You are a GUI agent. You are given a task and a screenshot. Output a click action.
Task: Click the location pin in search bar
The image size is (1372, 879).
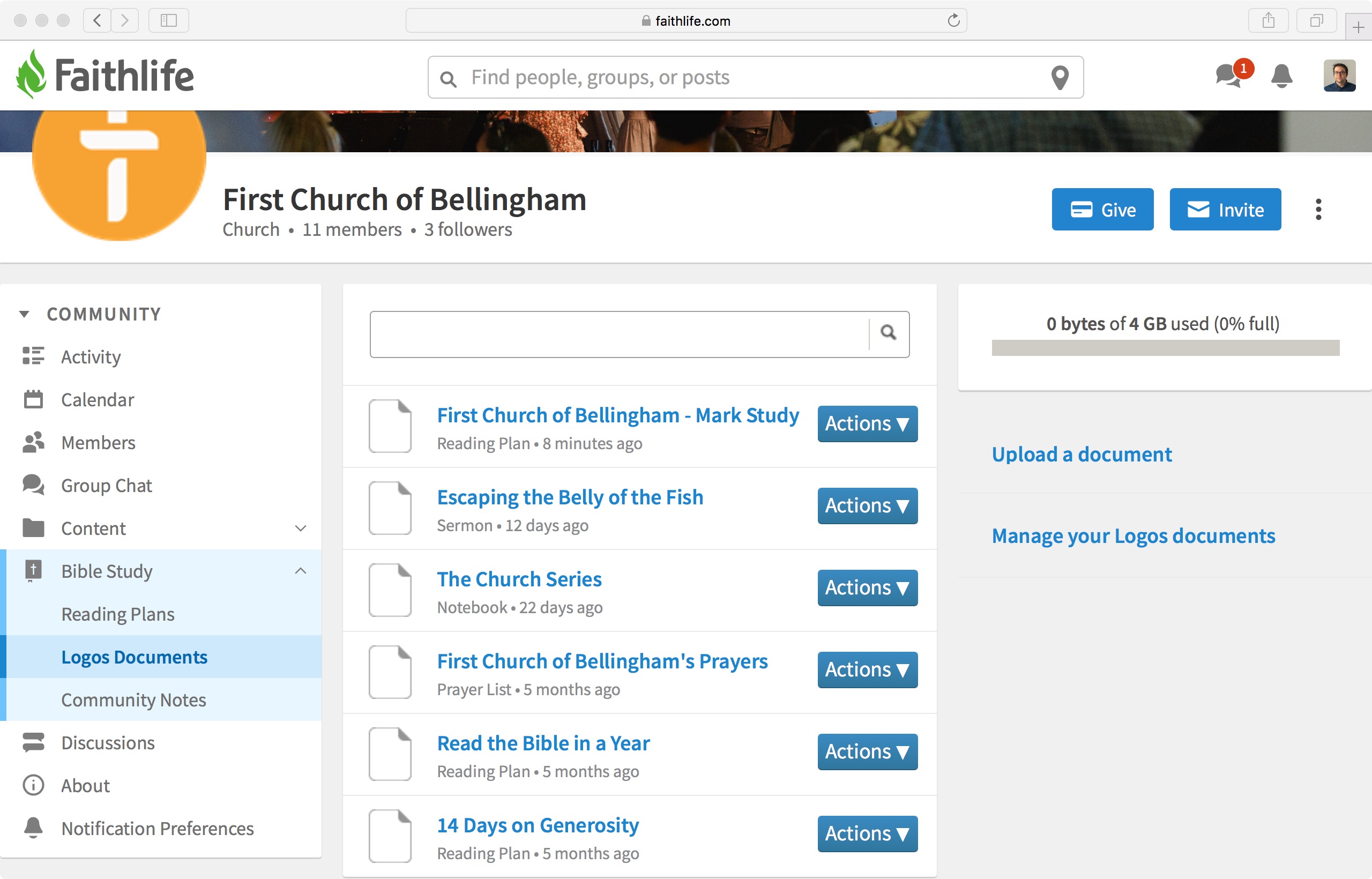coord(1060,78)
